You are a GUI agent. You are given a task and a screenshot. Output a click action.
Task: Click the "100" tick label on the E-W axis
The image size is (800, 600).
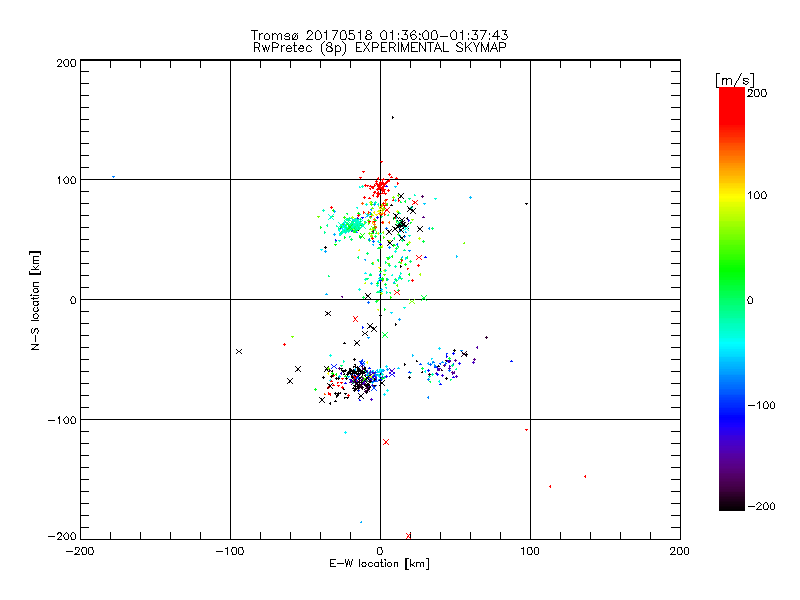click(530, 551)
